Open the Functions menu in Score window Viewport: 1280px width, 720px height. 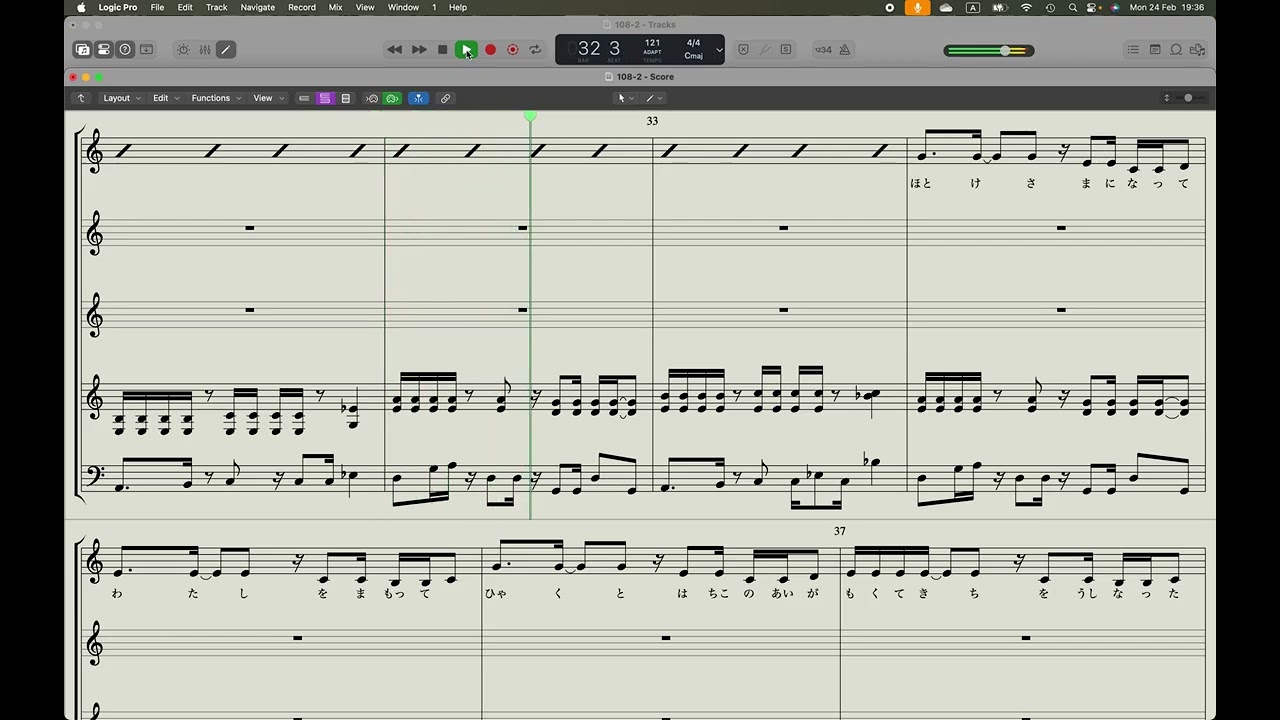[215, 98]
